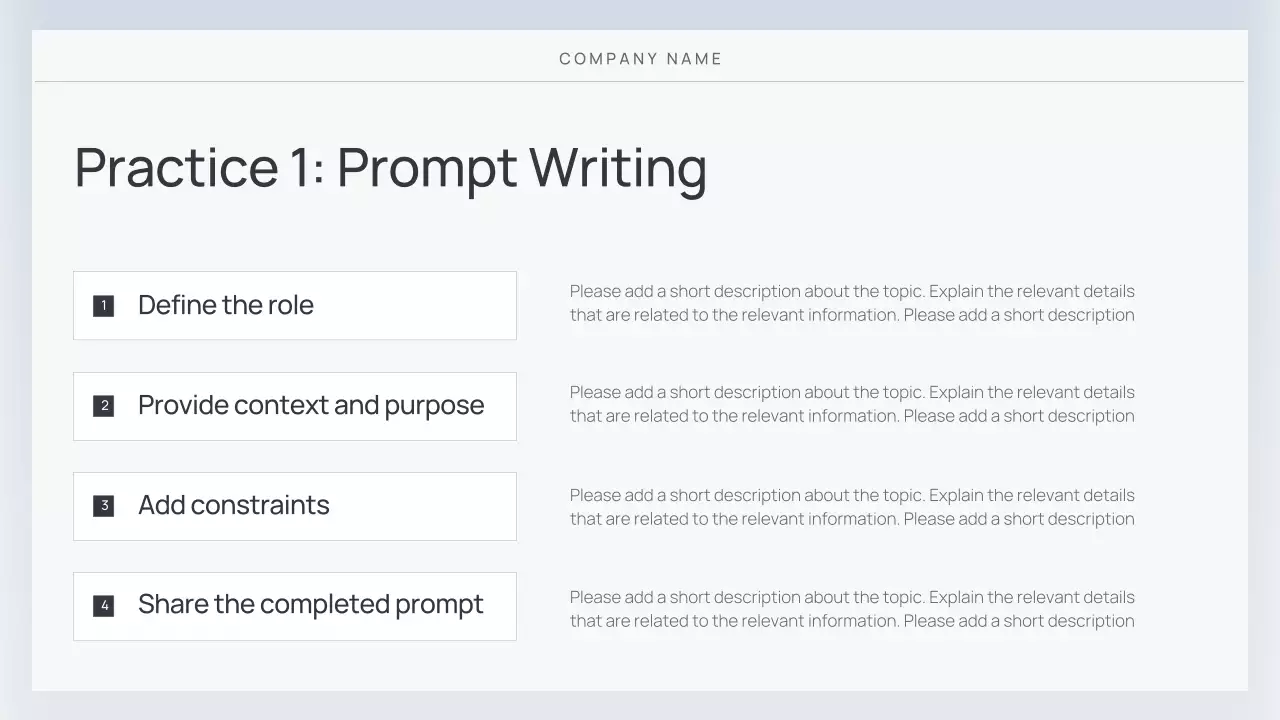
Task: Click "Share the completed prompt" label
Action: click(311, 605)
